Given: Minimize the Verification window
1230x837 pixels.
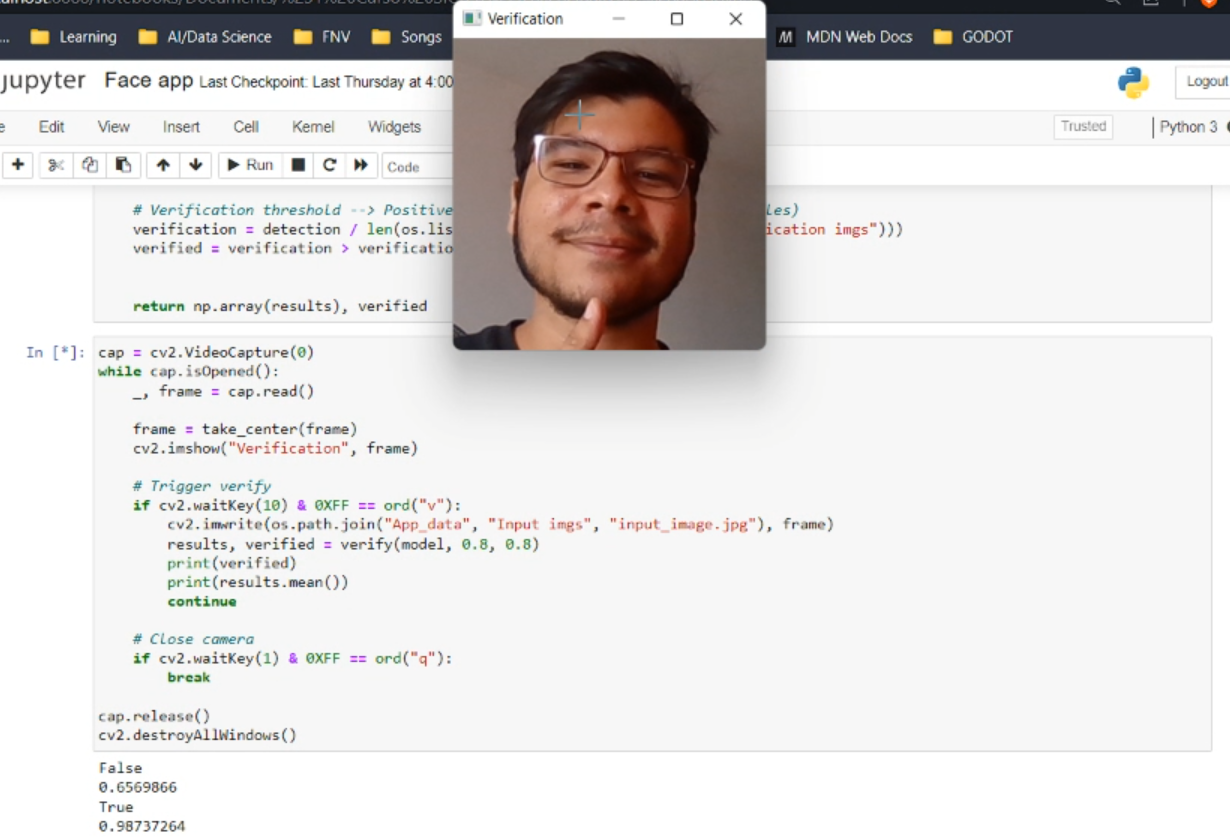Looking at the screenshot, I should click(618, 19).
